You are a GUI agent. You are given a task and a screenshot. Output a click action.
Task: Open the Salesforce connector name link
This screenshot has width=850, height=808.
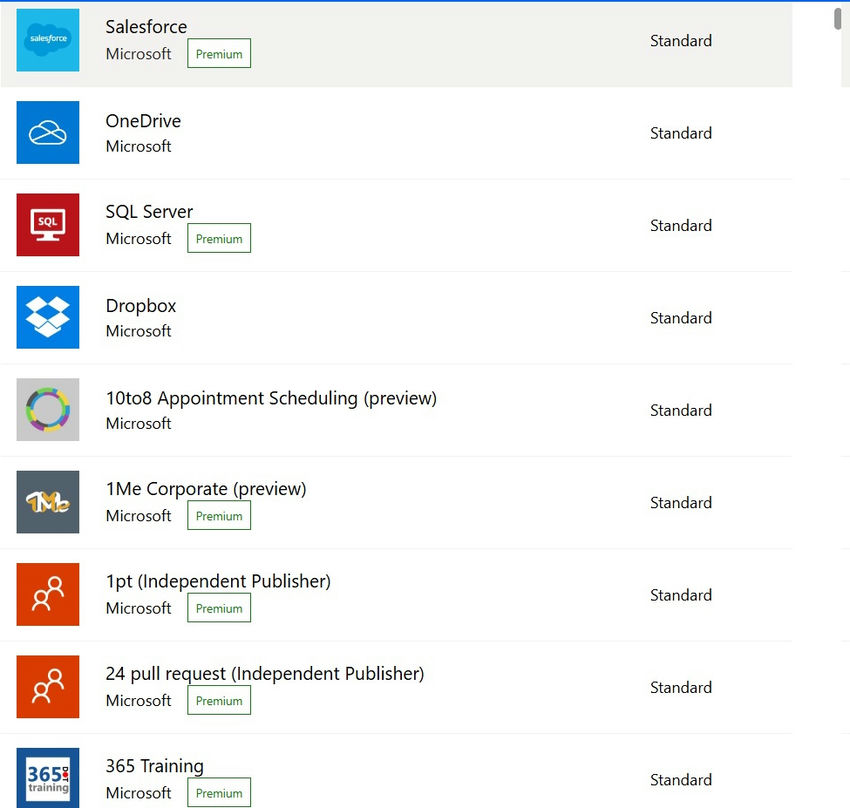[x=146, y=27]
